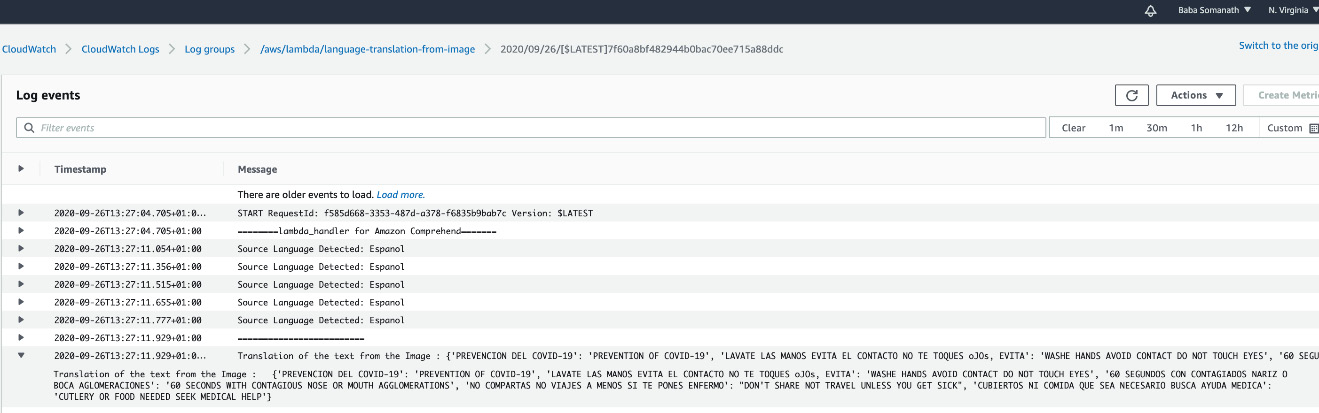
Task: Refresh the log events list
Action: click(1132, 95)
